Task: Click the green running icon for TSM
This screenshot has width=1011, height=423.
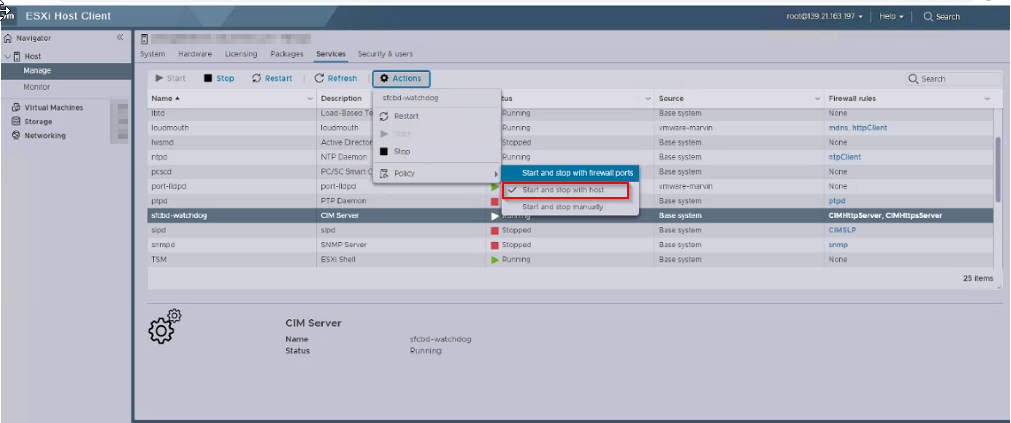Action: 495,260
